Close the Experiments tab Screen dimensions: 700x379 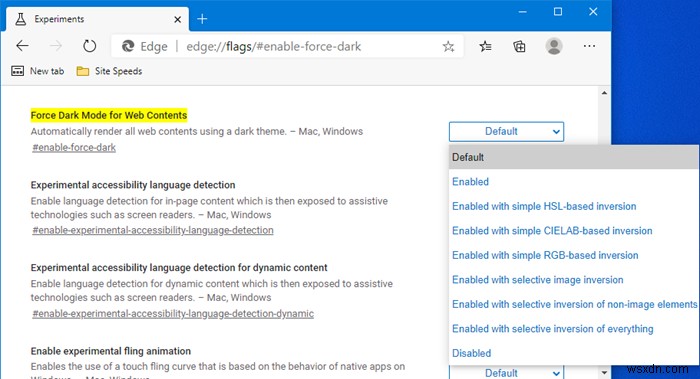point(178,19)
